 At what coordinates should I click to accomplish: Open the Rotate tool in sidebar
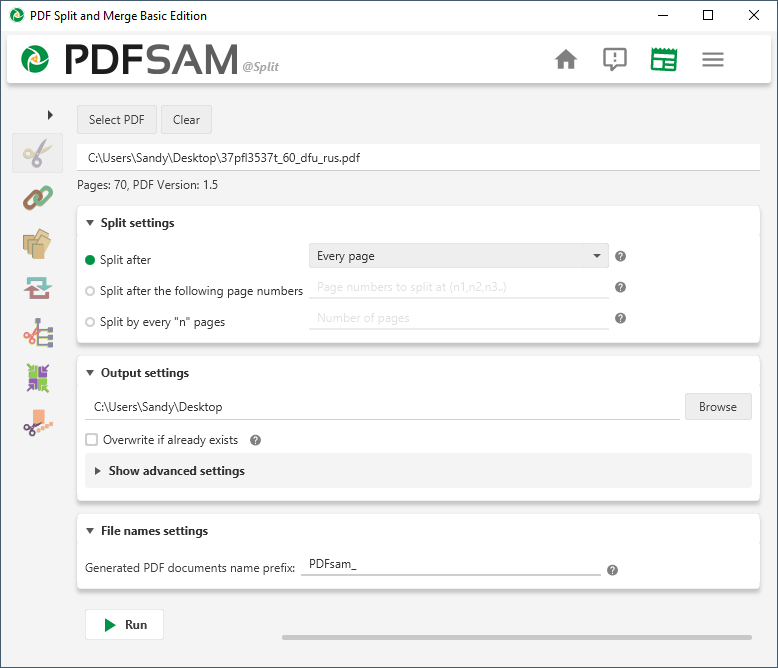click(x=38, y=288)
